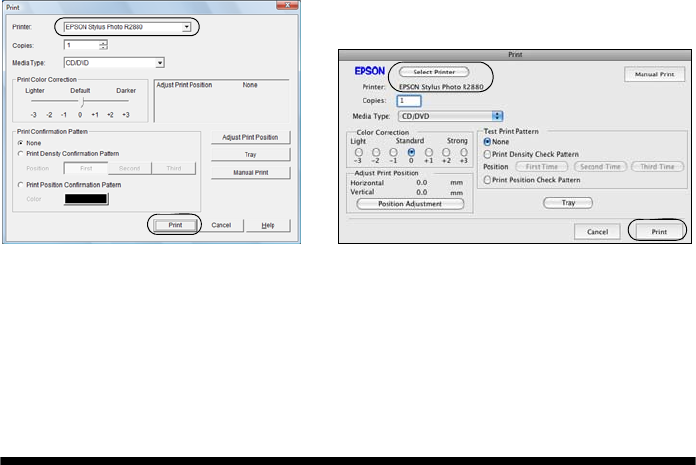696x465 pixels.
Task: Select Color Correction -3 radio button
Action: pos(359,153)
